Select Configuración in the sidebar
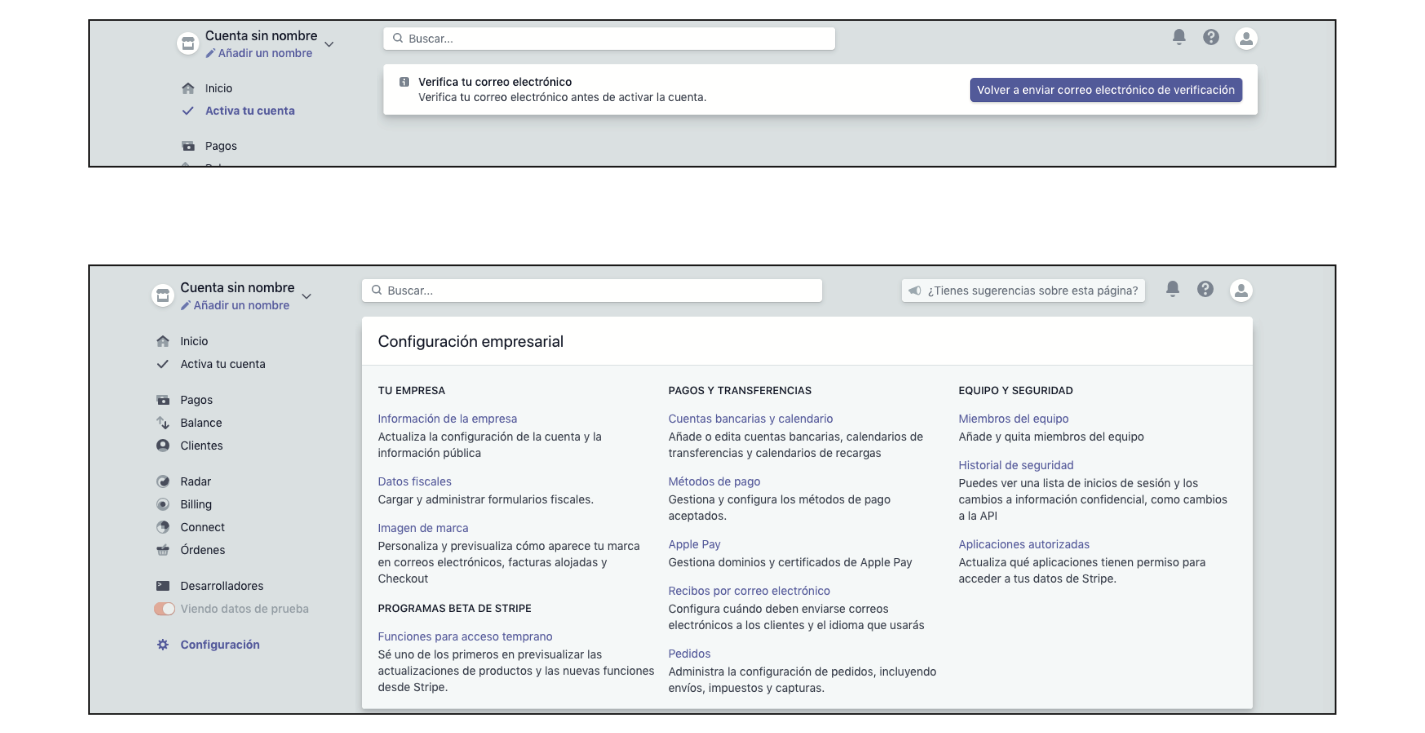The width and height of the screenshot is (1425, 733). click(220, 645)
